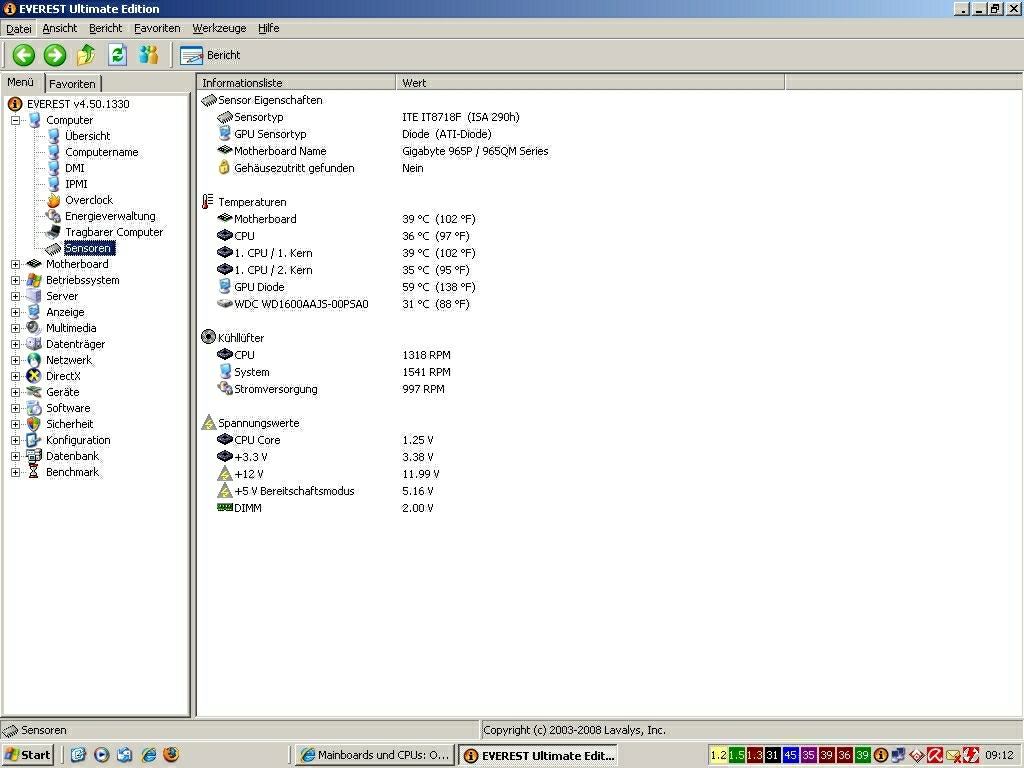Open the Werkzeuge menu
The width and height of the screenshot is (1024, 768).
coord(219,28)
